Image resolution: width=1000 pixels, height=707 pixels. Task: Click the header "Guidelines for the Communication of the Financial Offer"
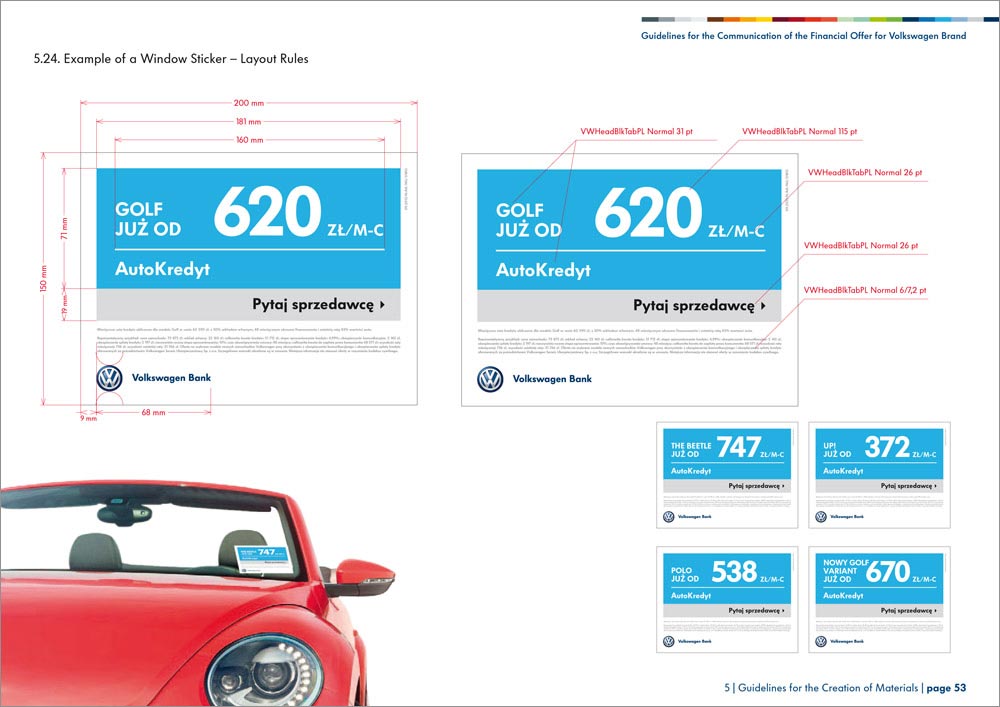click(x=758, y=36)
